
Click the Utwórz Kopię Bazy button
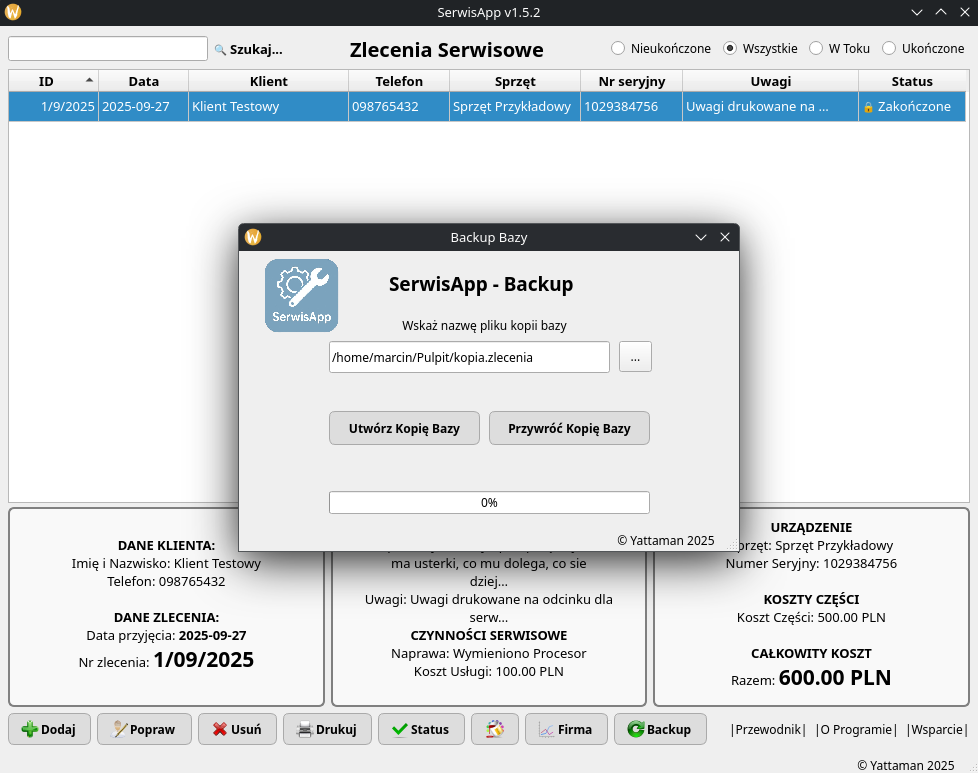click(404, 428)
